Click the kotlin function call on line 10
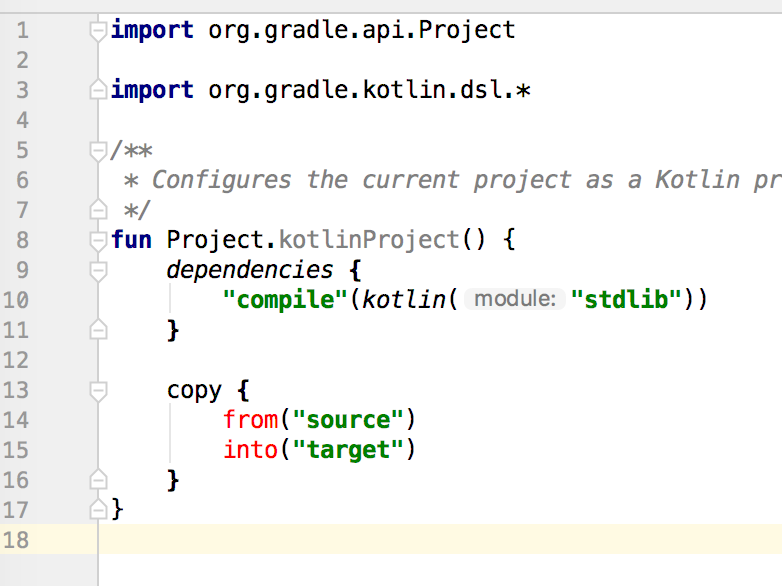Viewport: 782px width, 586px height. 404,300
